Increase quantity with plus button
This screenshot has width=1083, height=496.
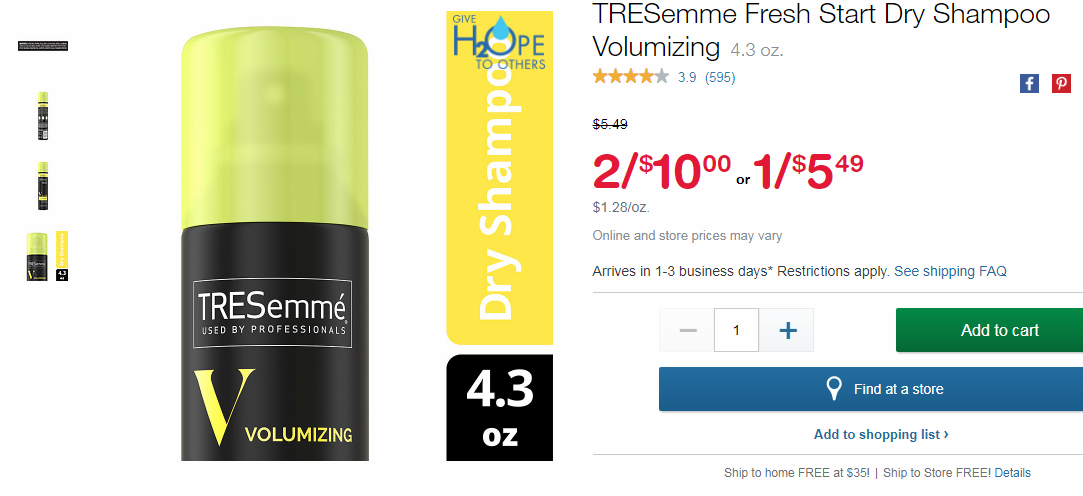coord(787,330)
